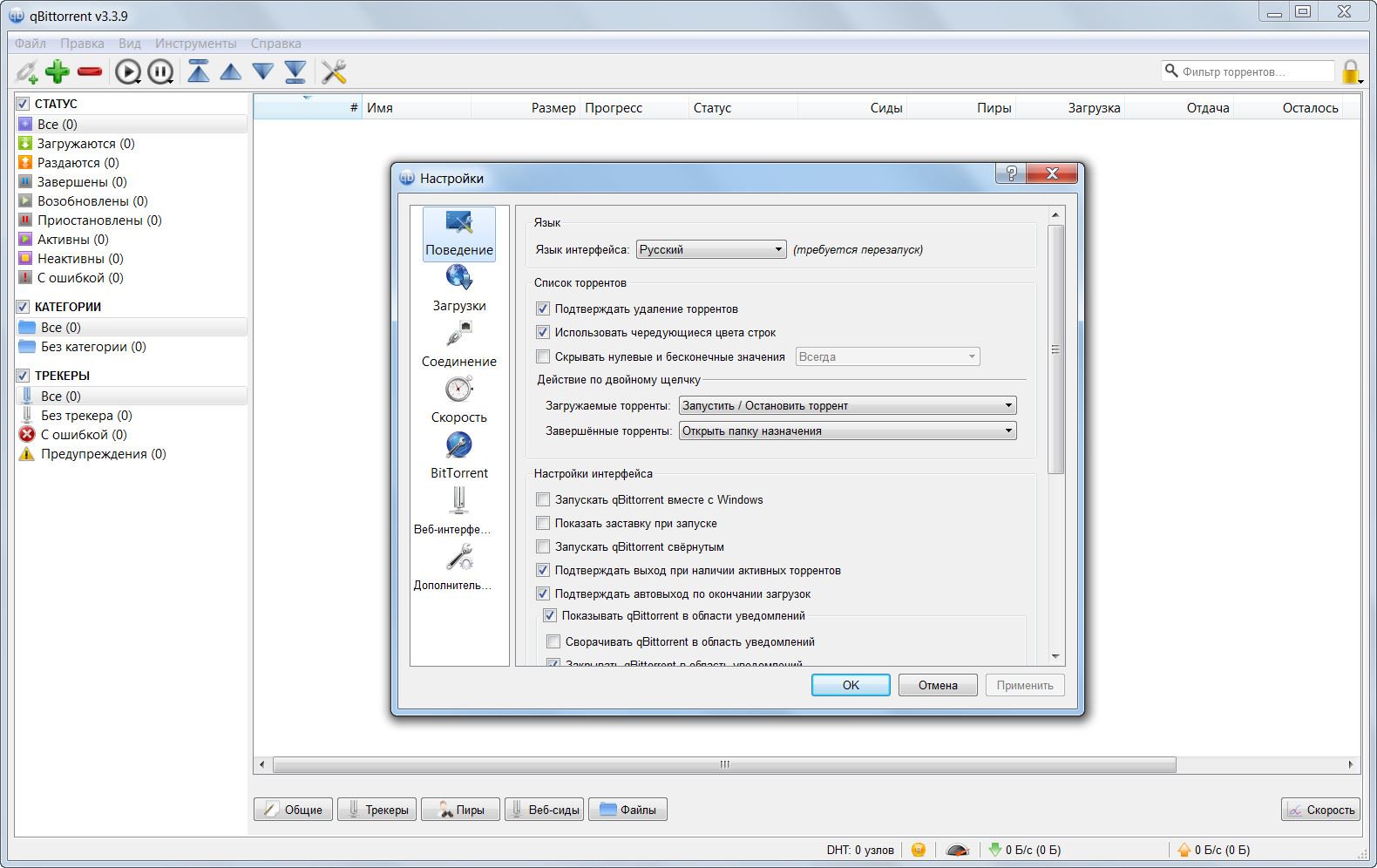The width and height of the screenshot is (1377, 868).
Task: Open the Загружаемые торренты action dropdown
Action: click(x=848, y=405)
